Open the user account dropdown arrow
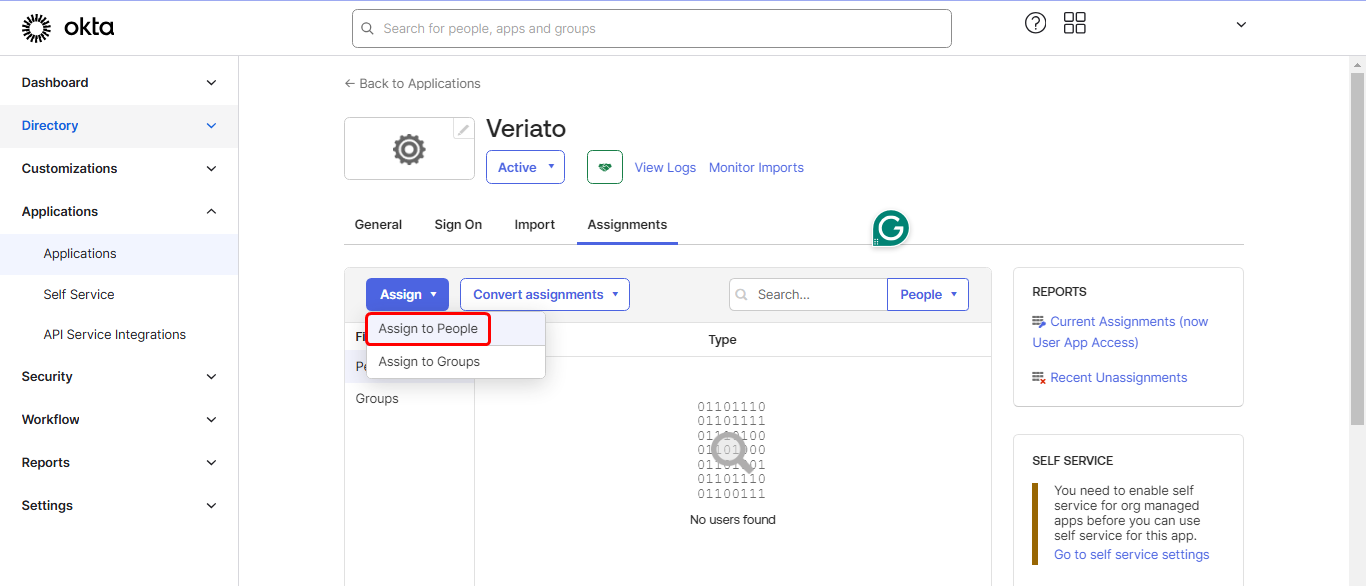 coord(1241,25)
